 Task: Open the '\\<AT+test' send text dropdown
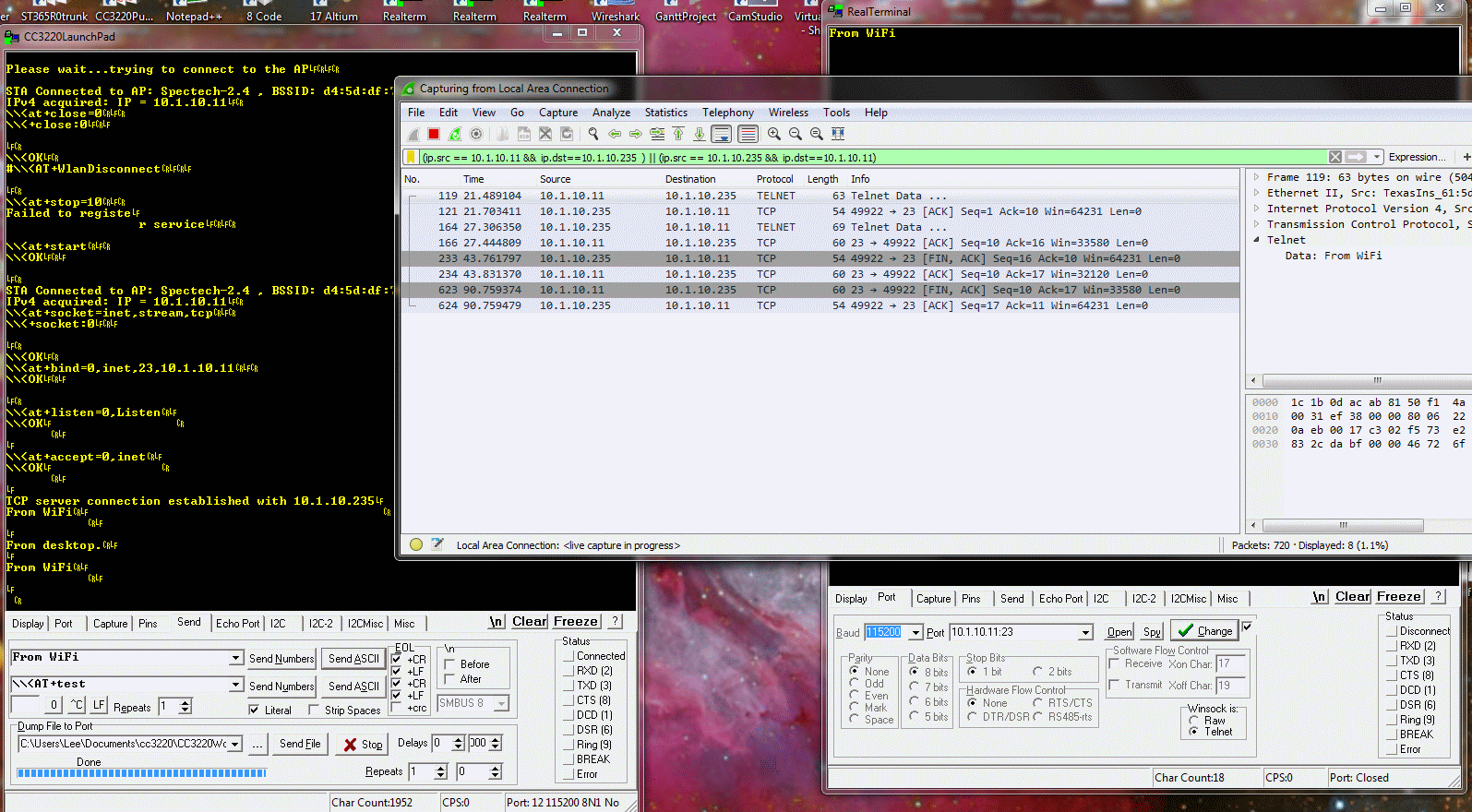236,685
